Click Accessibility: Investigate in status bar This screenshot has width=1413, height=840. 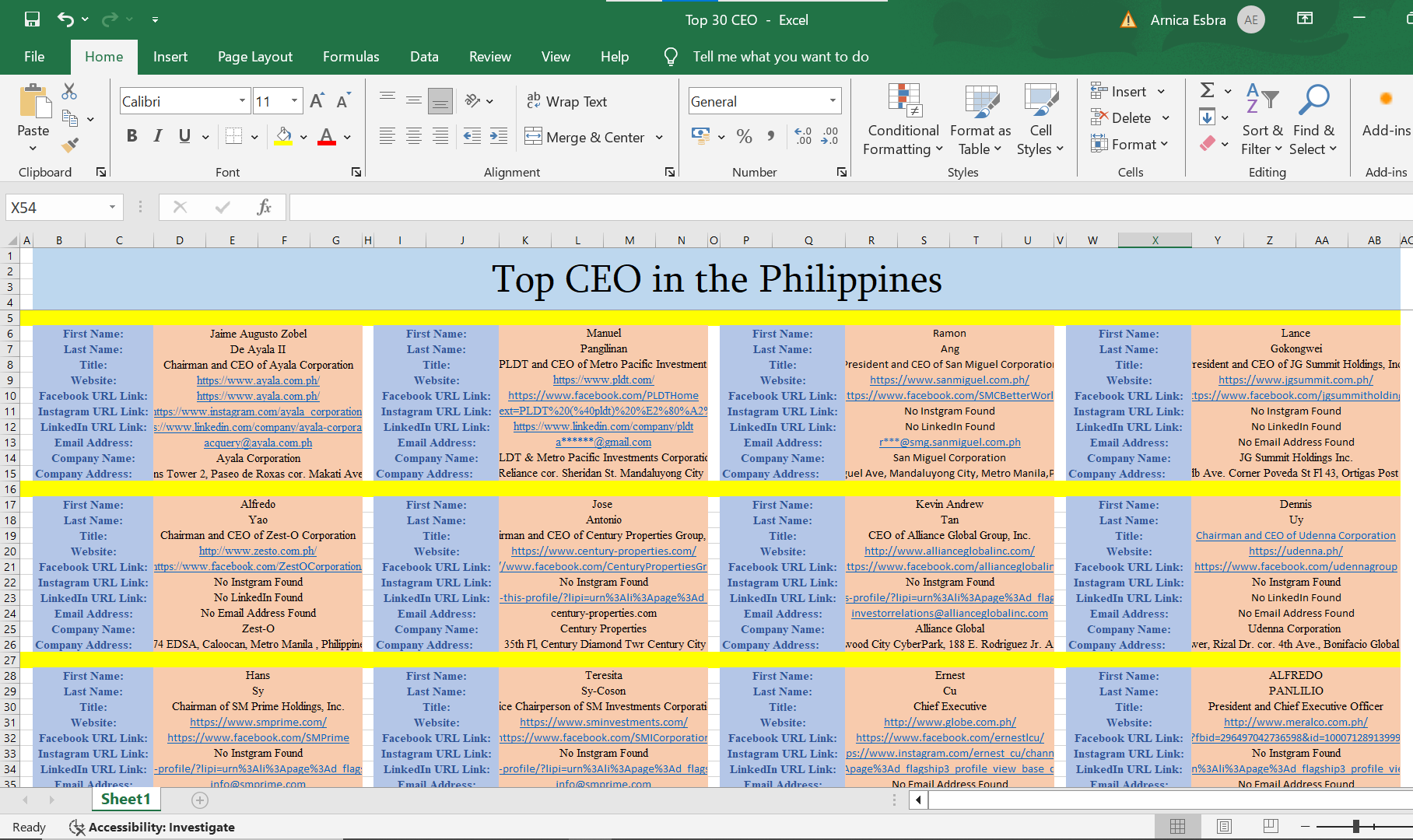point(153,827)
